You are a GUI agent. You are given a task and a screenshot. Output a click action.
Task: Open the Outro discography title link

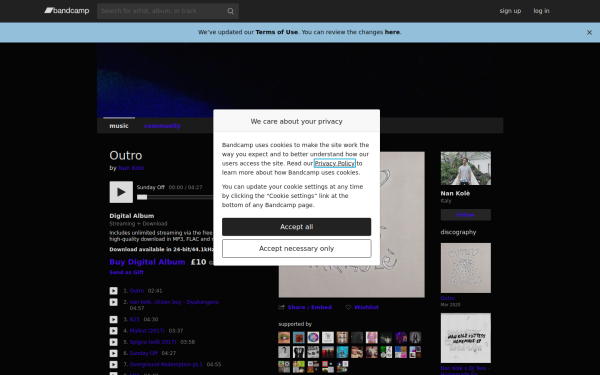tap(448, 298)
